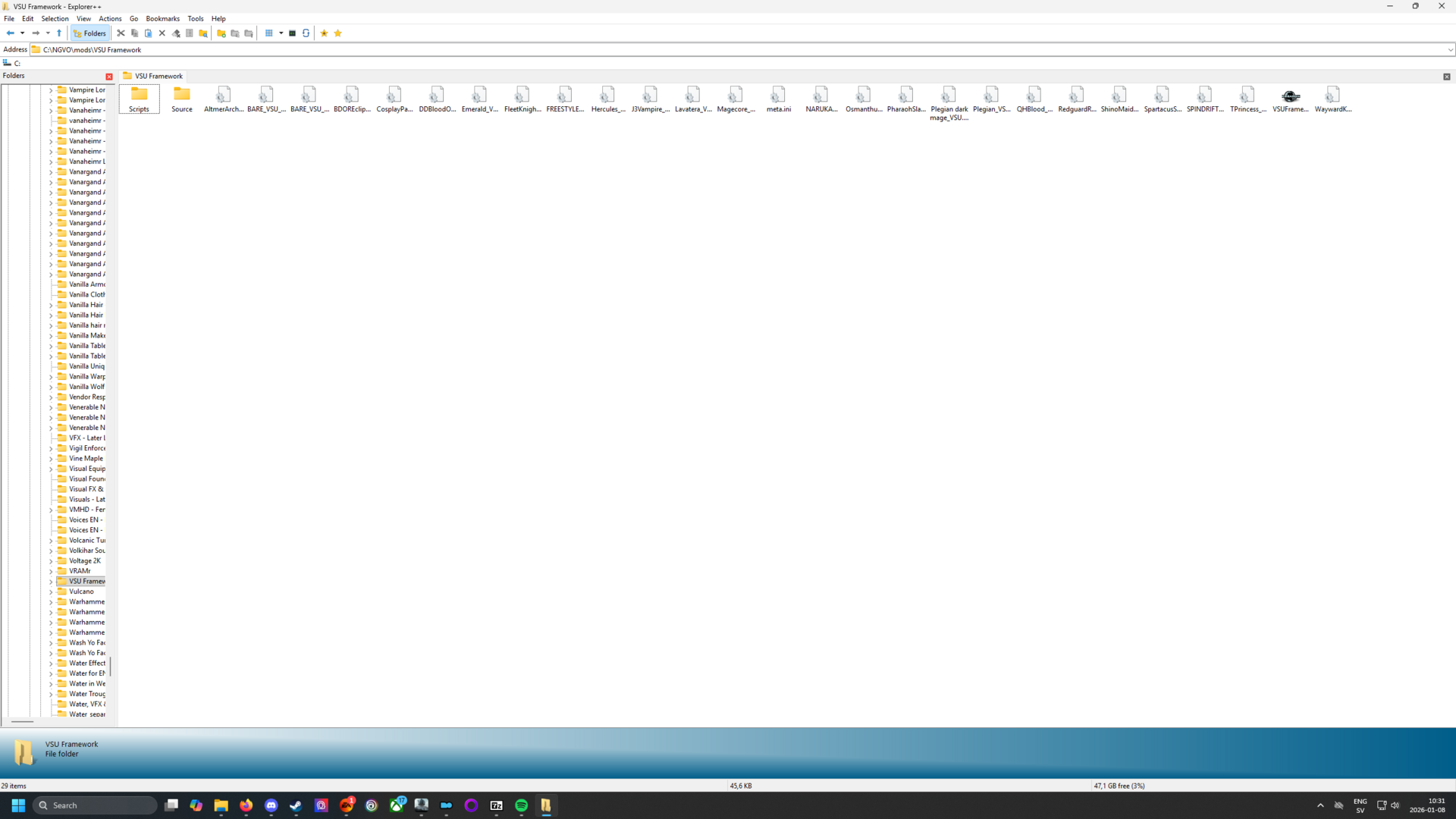Screen dimensions: 1456x819
Task: Click the Move To folder icon
Action: tap(249, 33)
